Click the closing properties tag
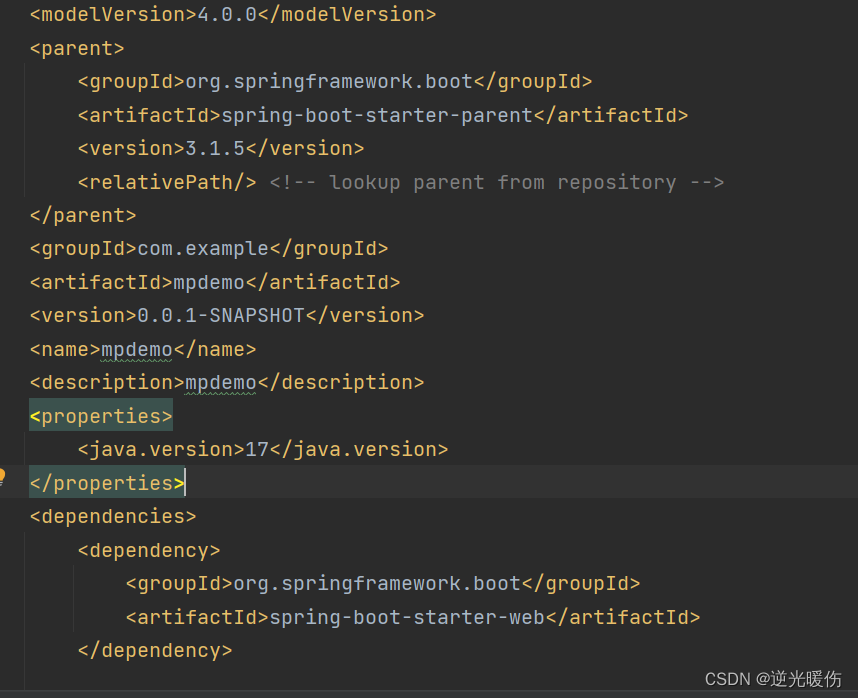Viewport: 858px width, 698px height. click(x=105, y=483)
